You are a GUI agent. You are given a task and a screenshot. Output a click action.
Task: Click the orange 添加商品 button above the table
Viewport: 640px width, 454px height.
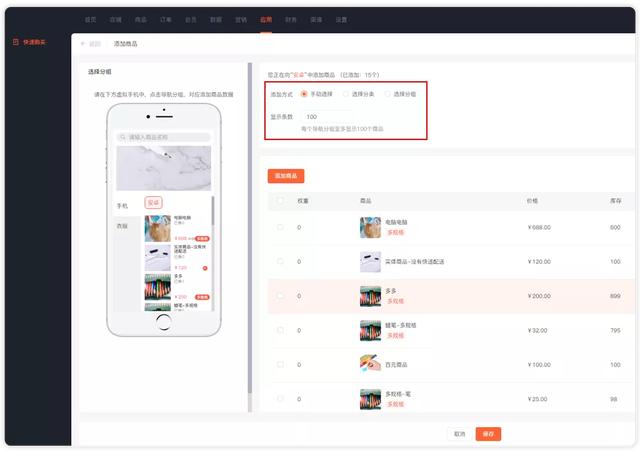pyautogui.click(x=286, y=176)
